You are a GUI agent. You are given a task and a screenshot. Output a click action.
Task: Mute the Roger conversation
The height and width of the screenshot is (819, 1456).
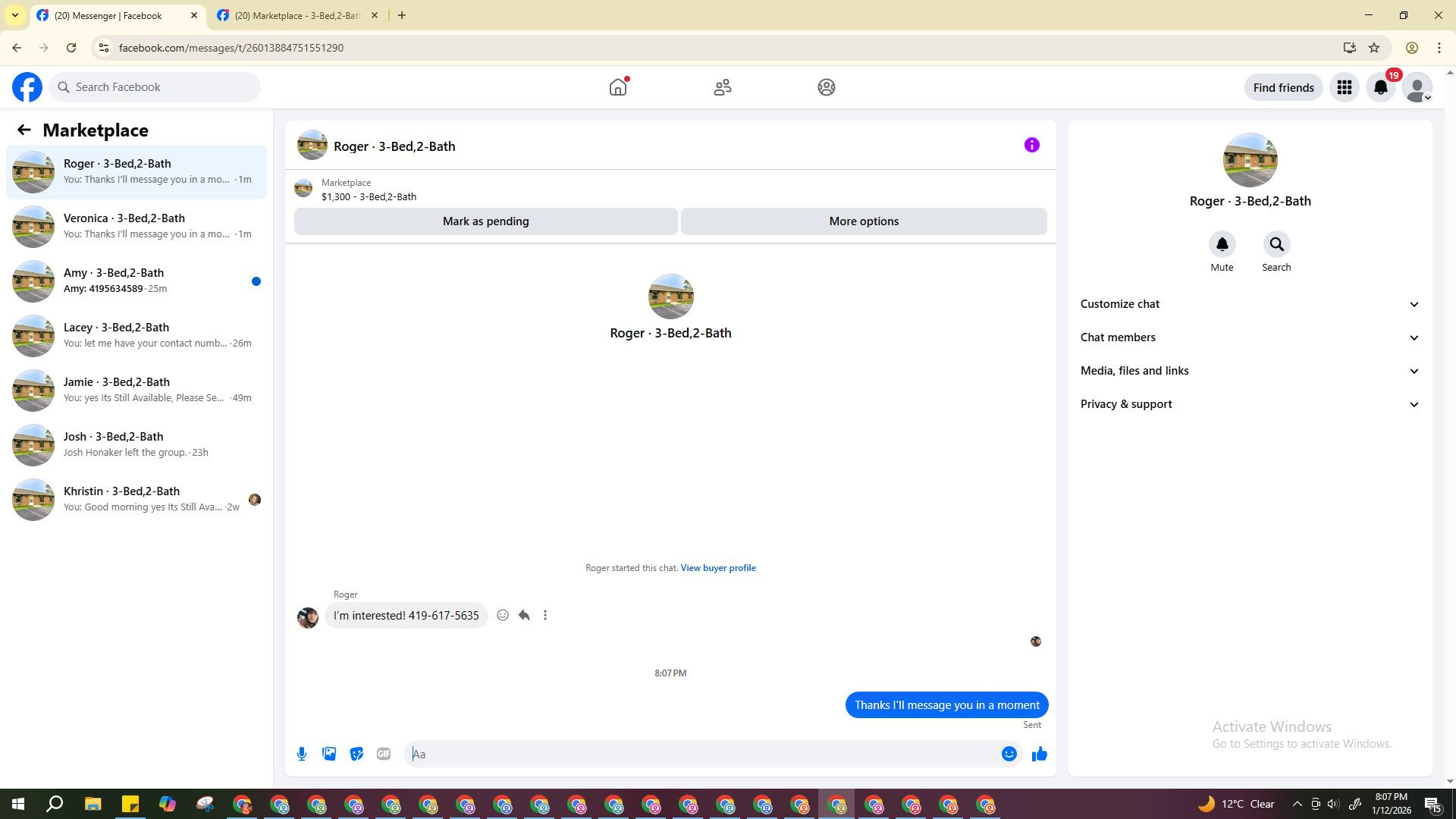1222,245
